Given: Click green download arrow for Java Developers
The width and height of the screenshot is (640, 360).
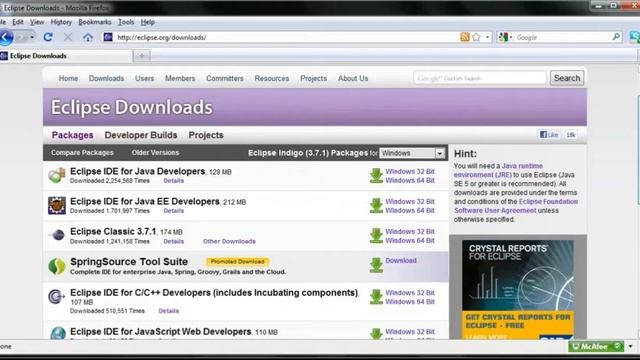Looking at the screenshot, I should tap(376, 176).
